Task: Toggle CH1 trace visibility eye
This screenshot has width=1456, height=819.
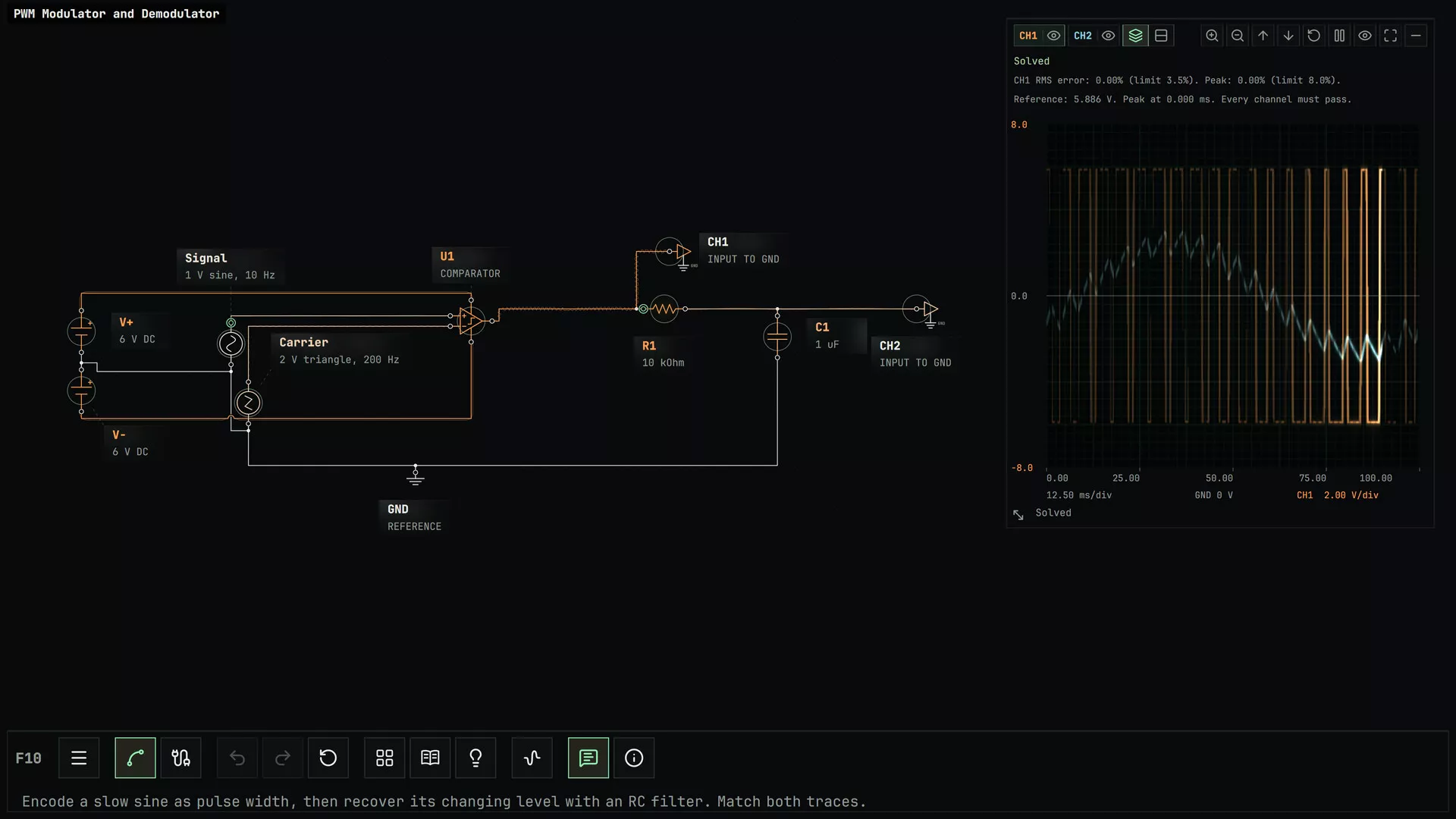Action: (x=1054, y=36)
